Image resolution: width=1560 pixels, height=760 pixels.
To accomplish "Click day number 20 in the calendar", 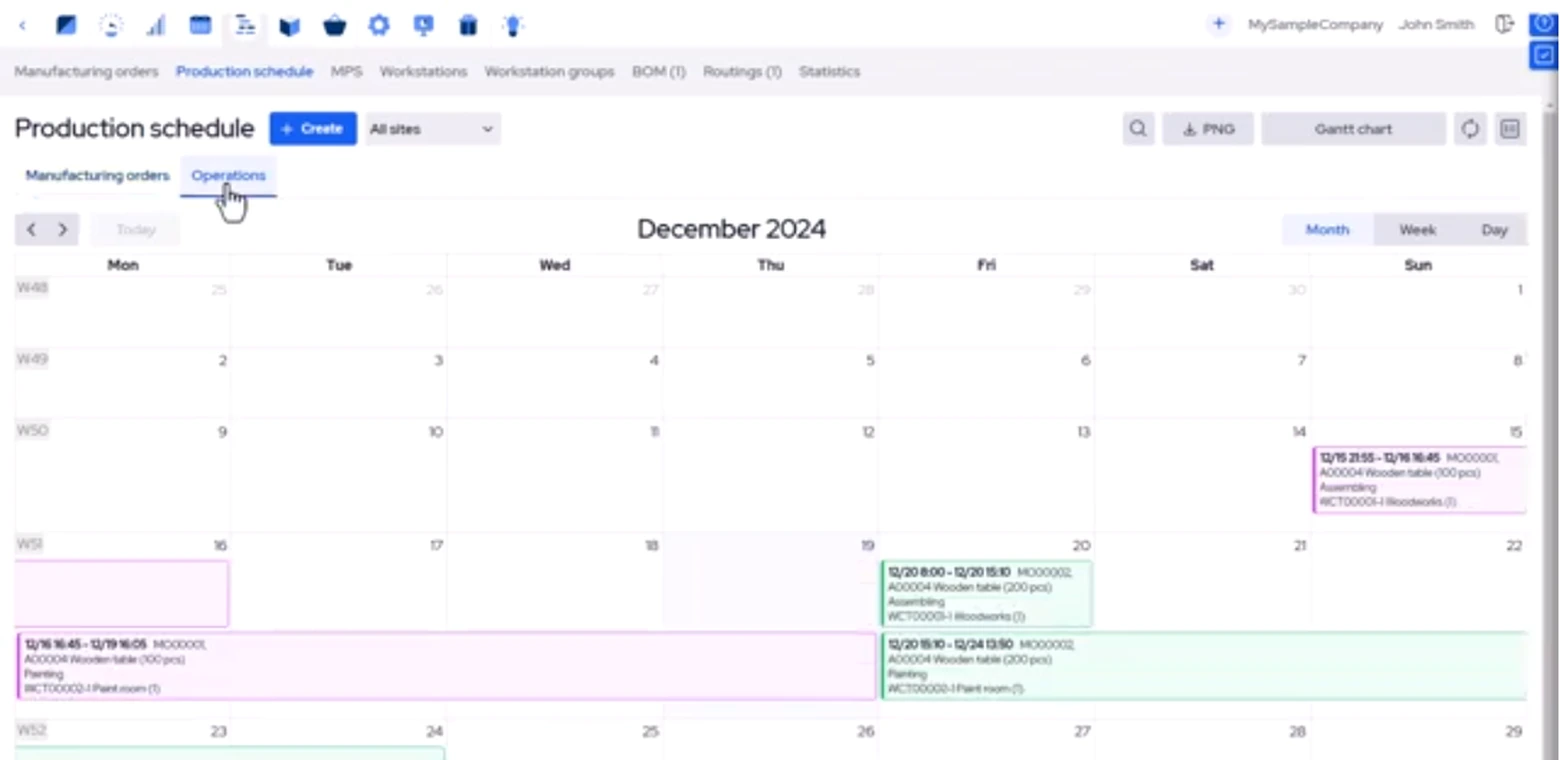I will [1081, 546].
